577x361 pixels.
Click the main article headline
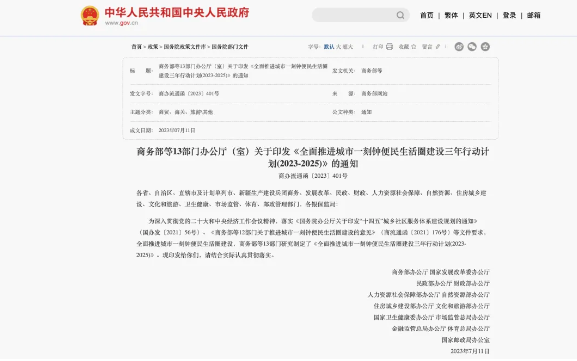(x=313, y=157)
